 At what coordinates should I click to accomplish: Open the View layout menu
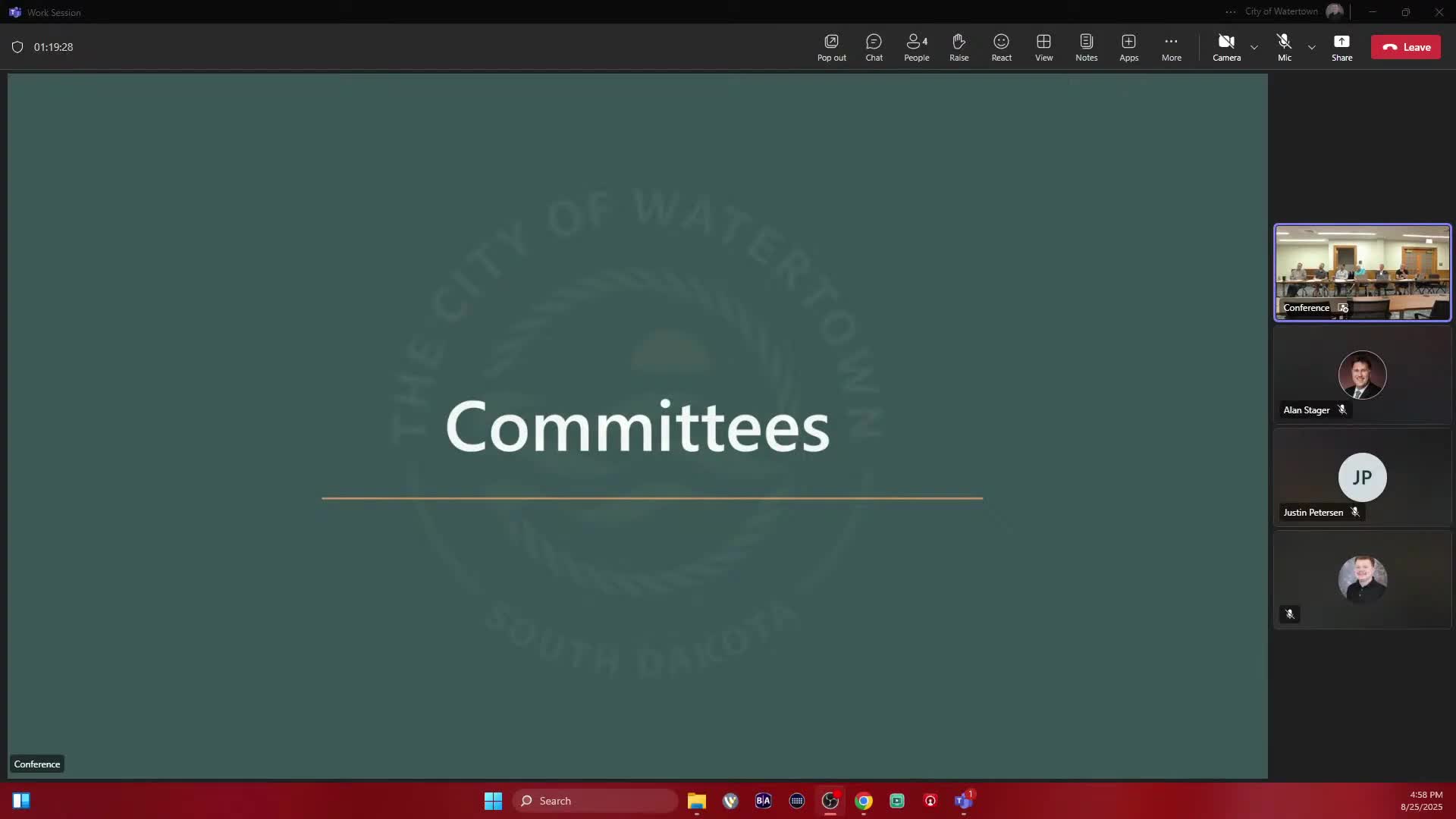click(x=1043, y=47)
